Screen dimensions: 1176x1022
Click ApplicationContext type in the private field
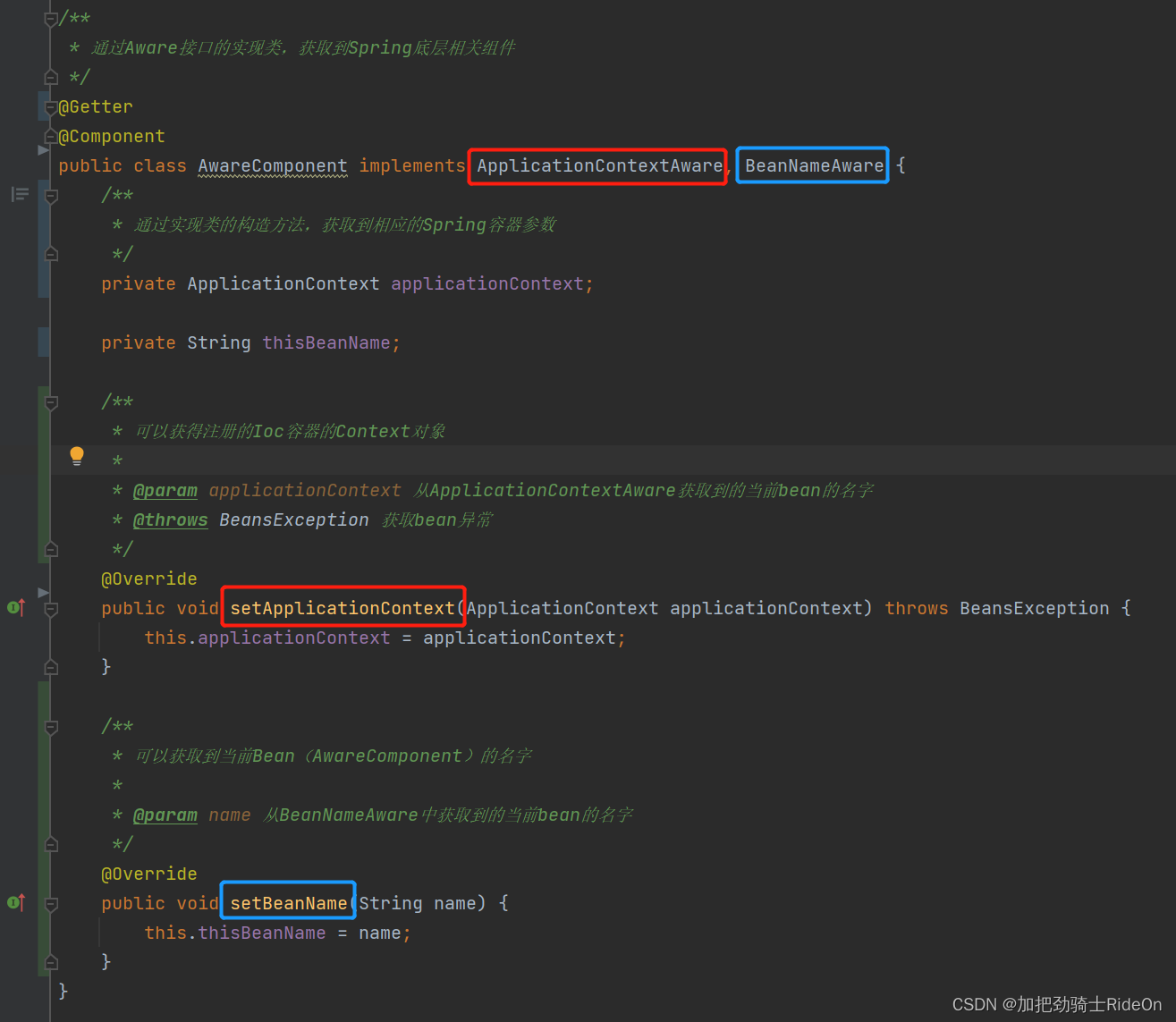tap(283, 284)
